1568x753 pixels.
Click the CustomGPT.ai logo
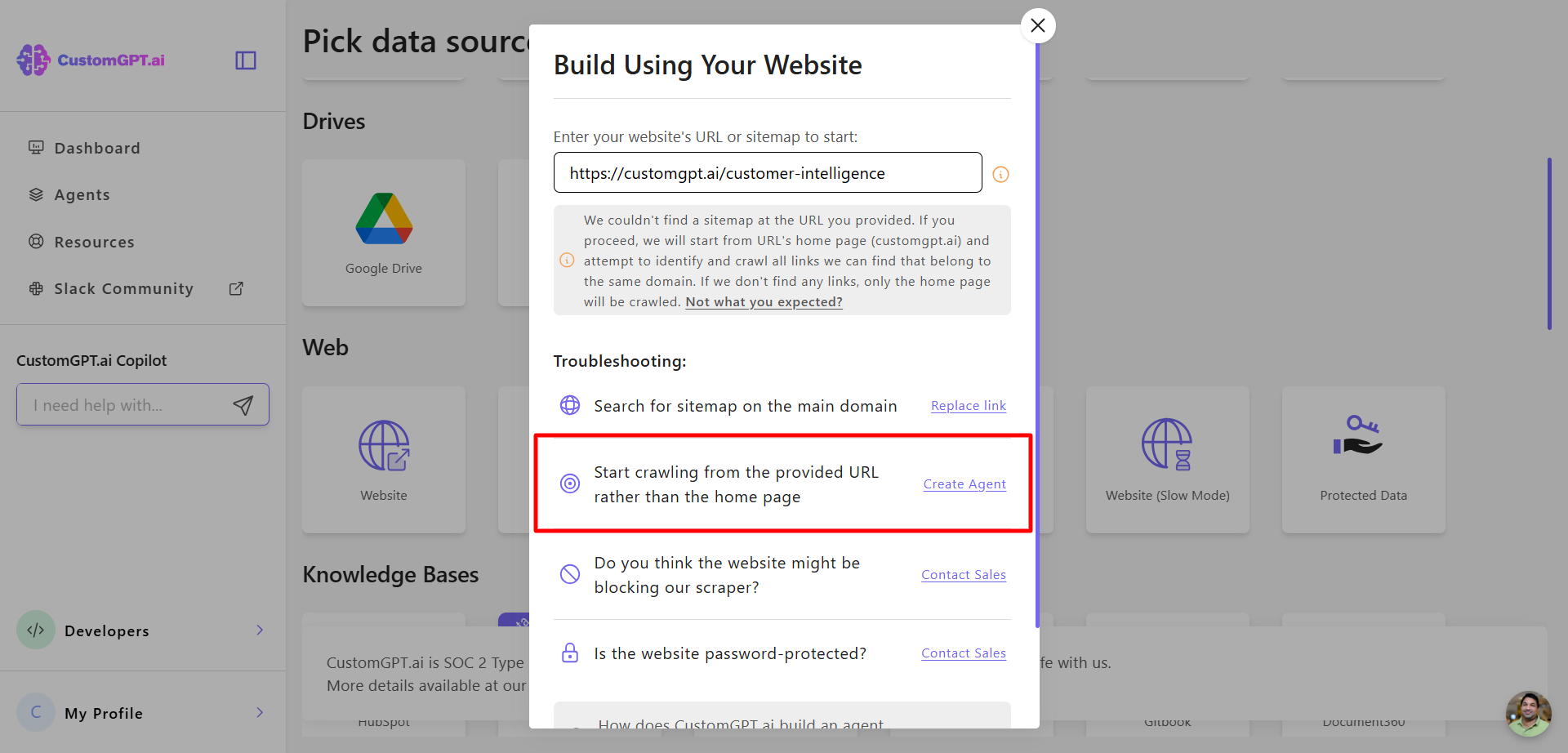click(x=91, y=60)
